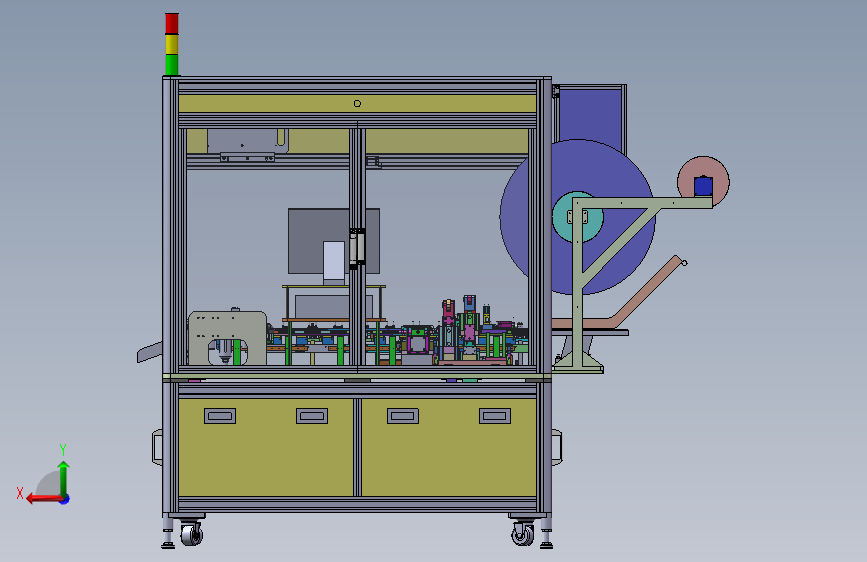Select the output chute on the left side
This screenshot has width=867, height=562.
150,352
